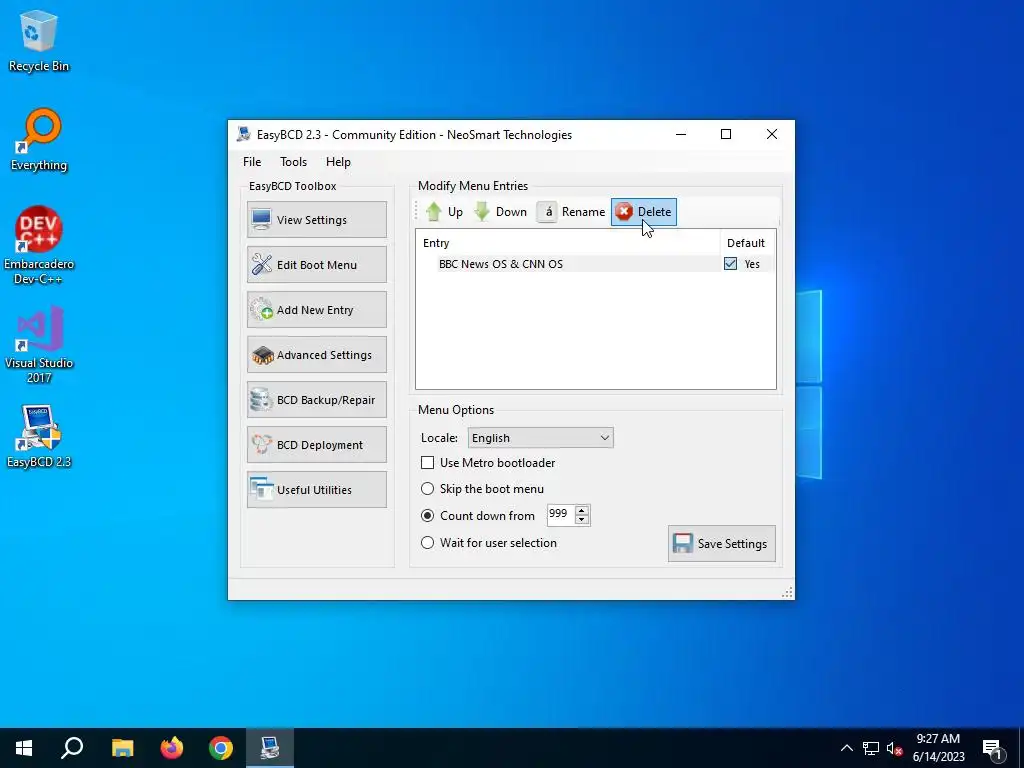Launch Google Chrome from taskbar
The image size is (1024, 768).
[221, 748]
